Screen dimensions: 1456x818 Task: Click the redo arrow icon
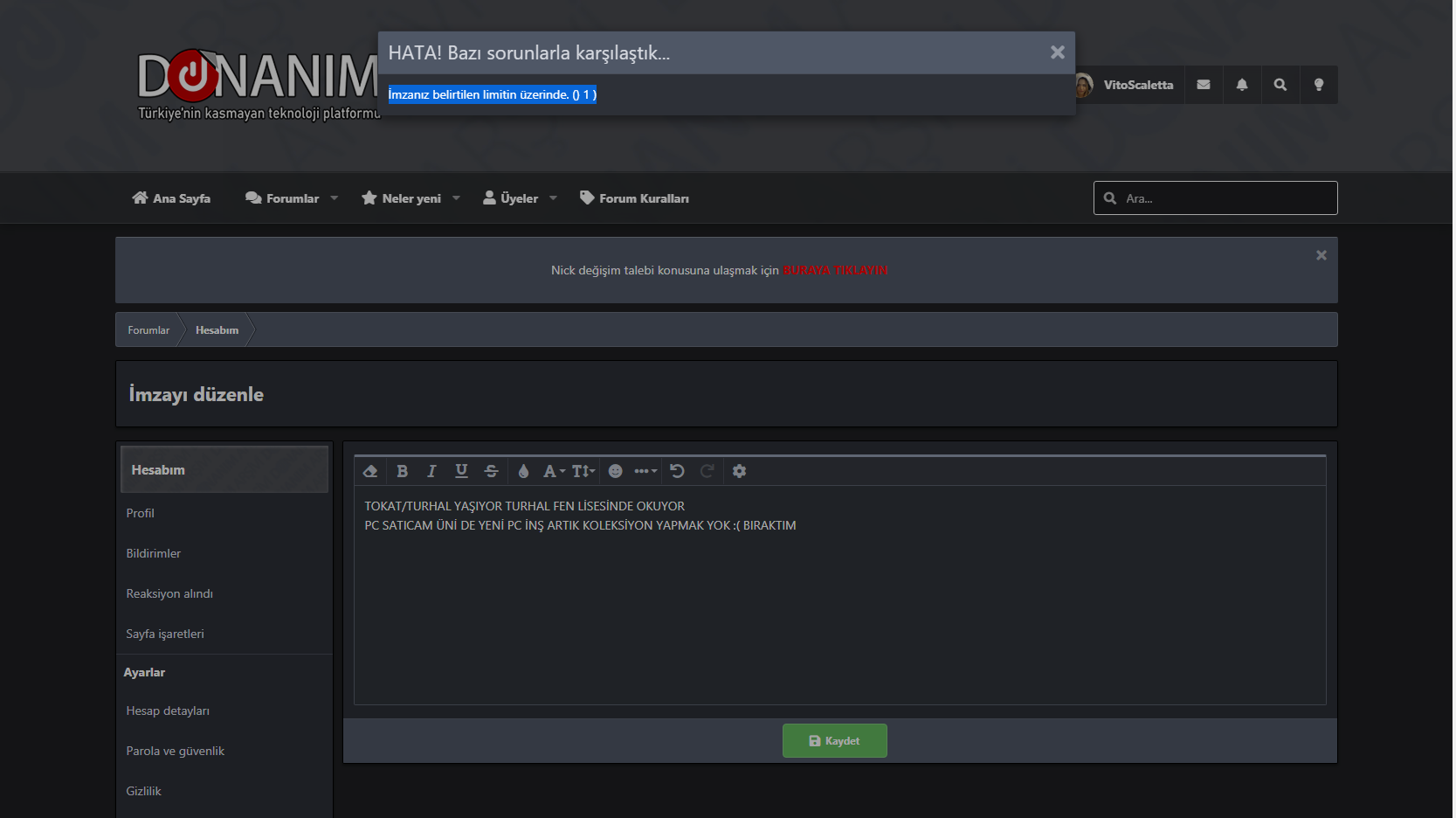707,471
